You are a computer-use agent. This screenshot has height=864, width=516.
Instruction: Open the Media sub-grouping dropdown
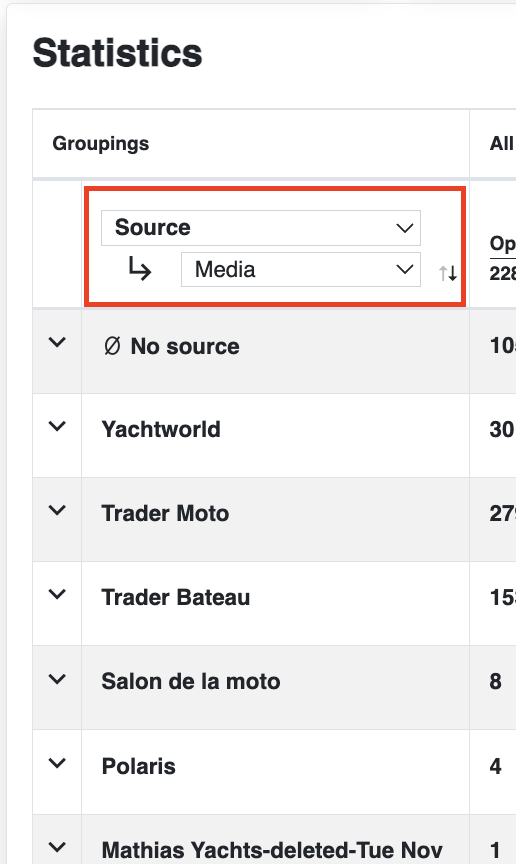pos(300,269)
